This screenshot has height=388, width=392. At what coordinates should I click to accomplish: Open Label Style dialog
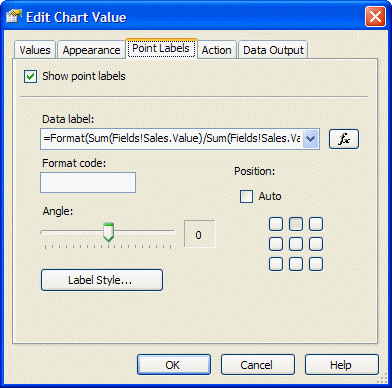tap(102, 280)
